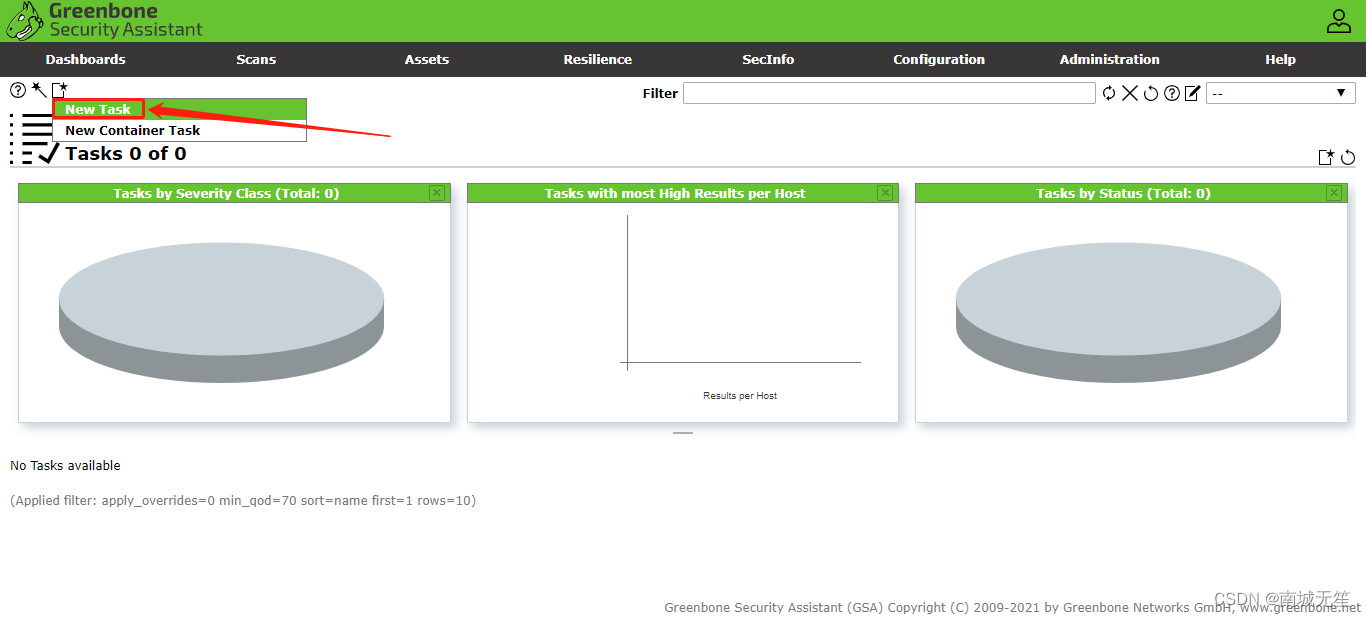Screen dimensions: 1366x617
Task: Open the Dashboards menu
Action: 85,59
